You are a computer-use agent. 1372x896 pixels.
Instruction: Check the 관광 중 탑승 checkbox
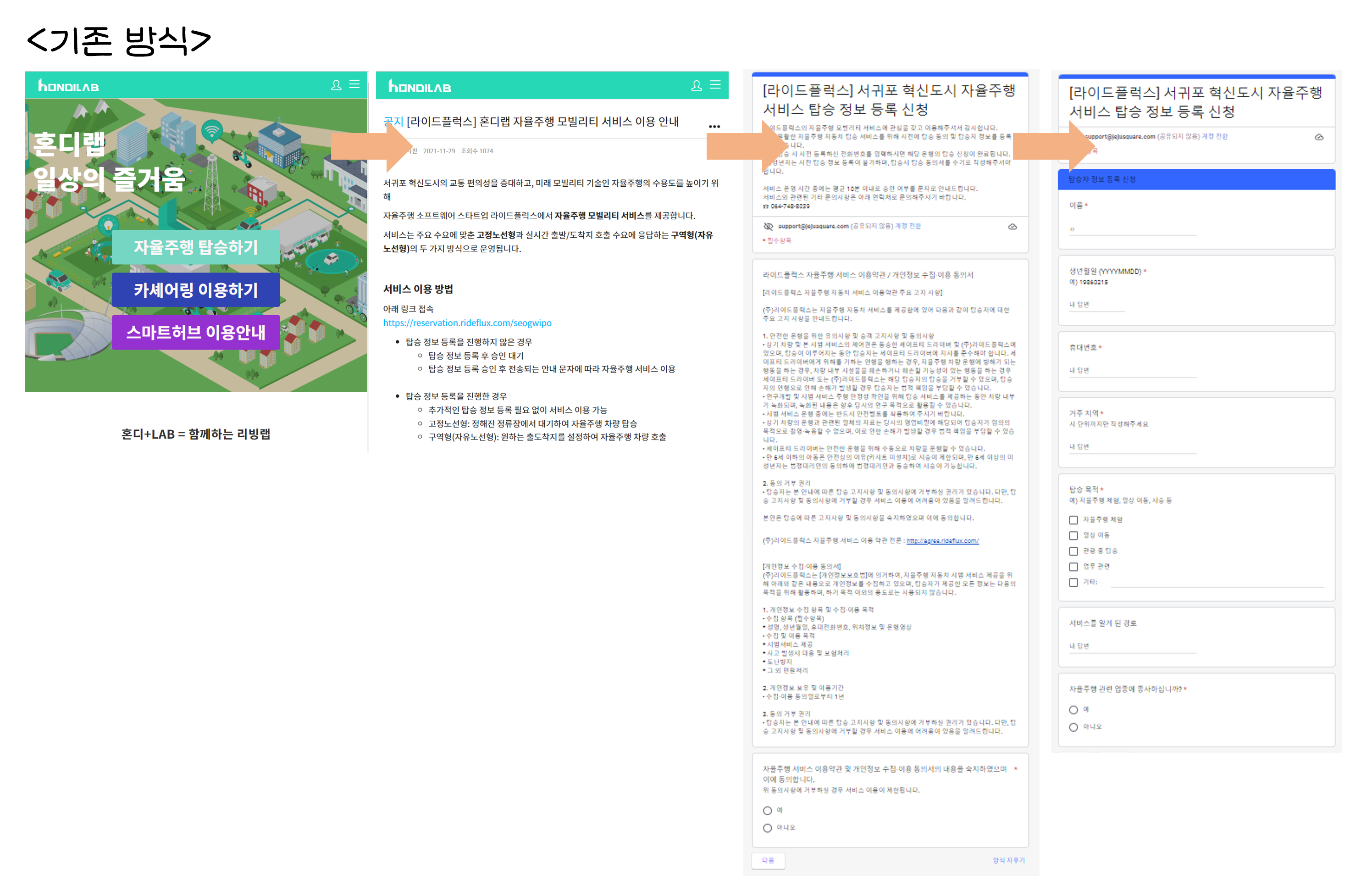(x=1073, y=551)
